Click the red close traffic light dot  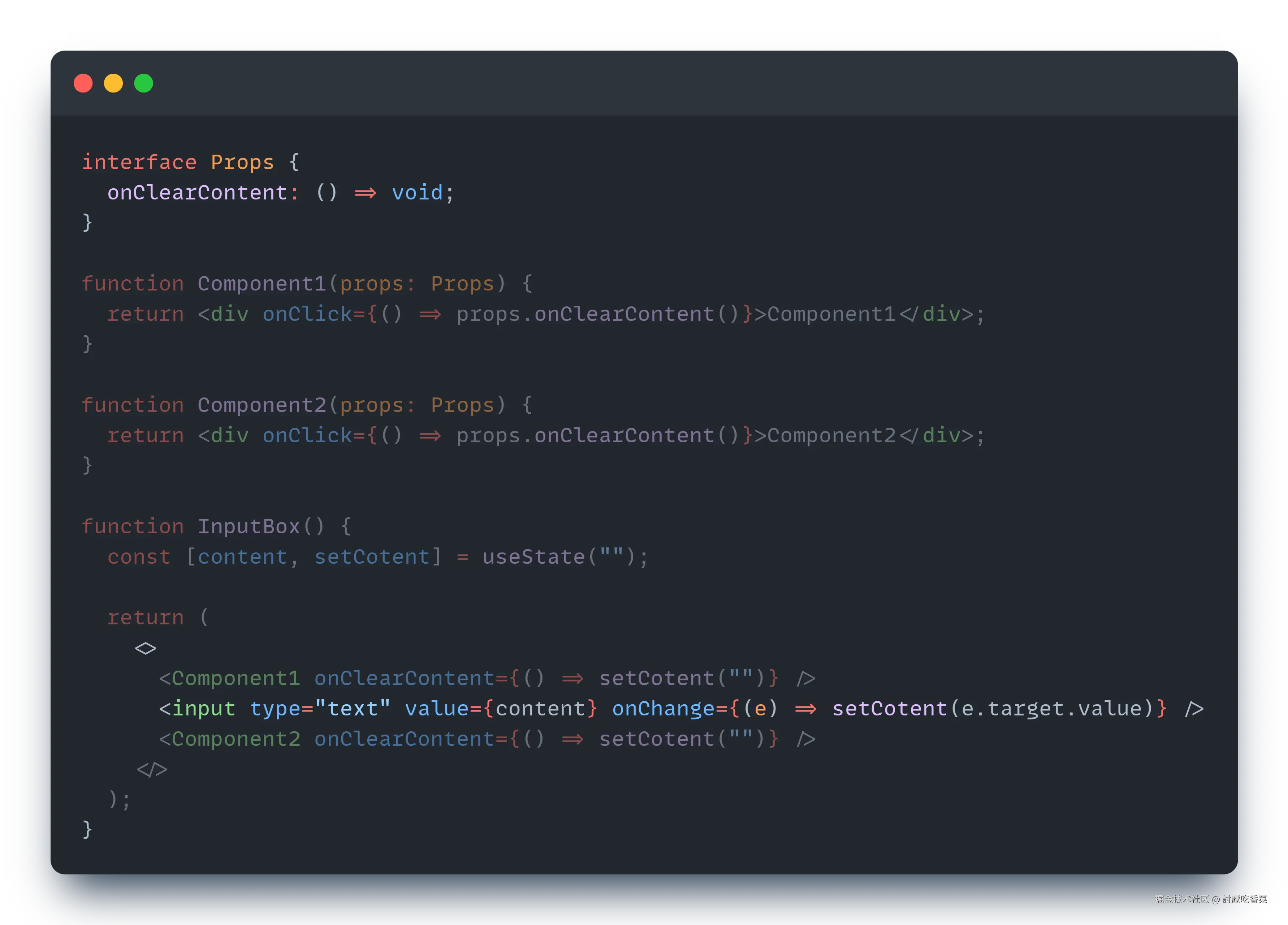(83, 83)
